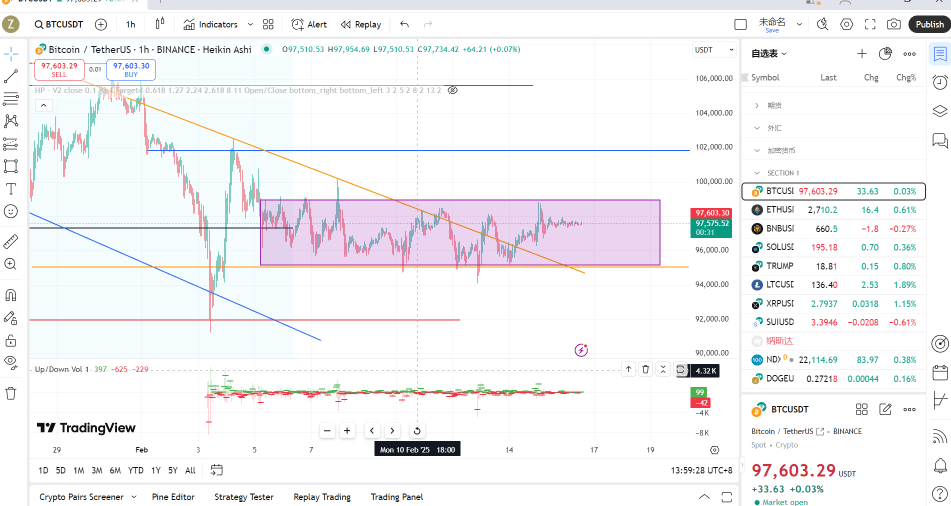Toggle HP V2 indicator visibility
This screenshot has width=951, height=506.
[x=452, y=90]
